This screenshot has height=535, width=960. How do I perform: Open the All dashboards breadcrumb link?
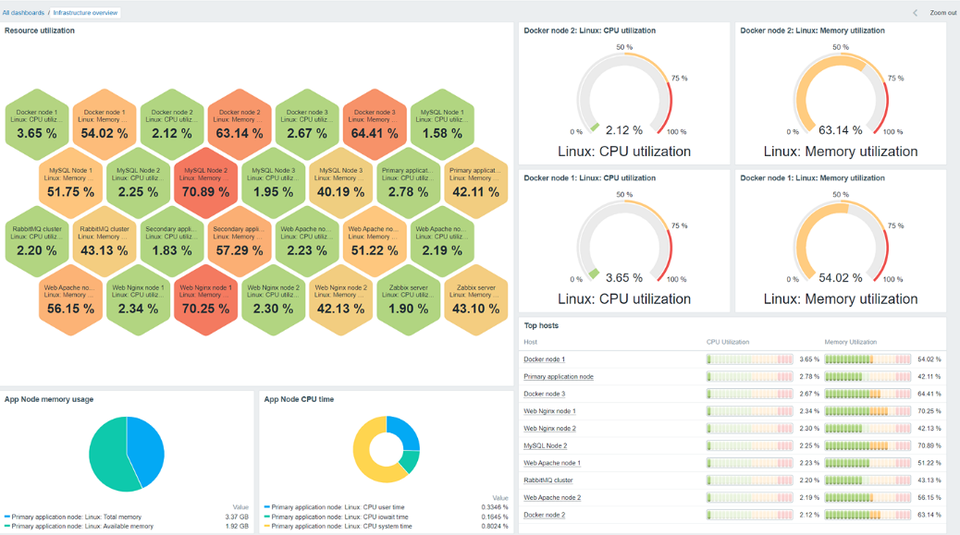click(x=23, y=12)
